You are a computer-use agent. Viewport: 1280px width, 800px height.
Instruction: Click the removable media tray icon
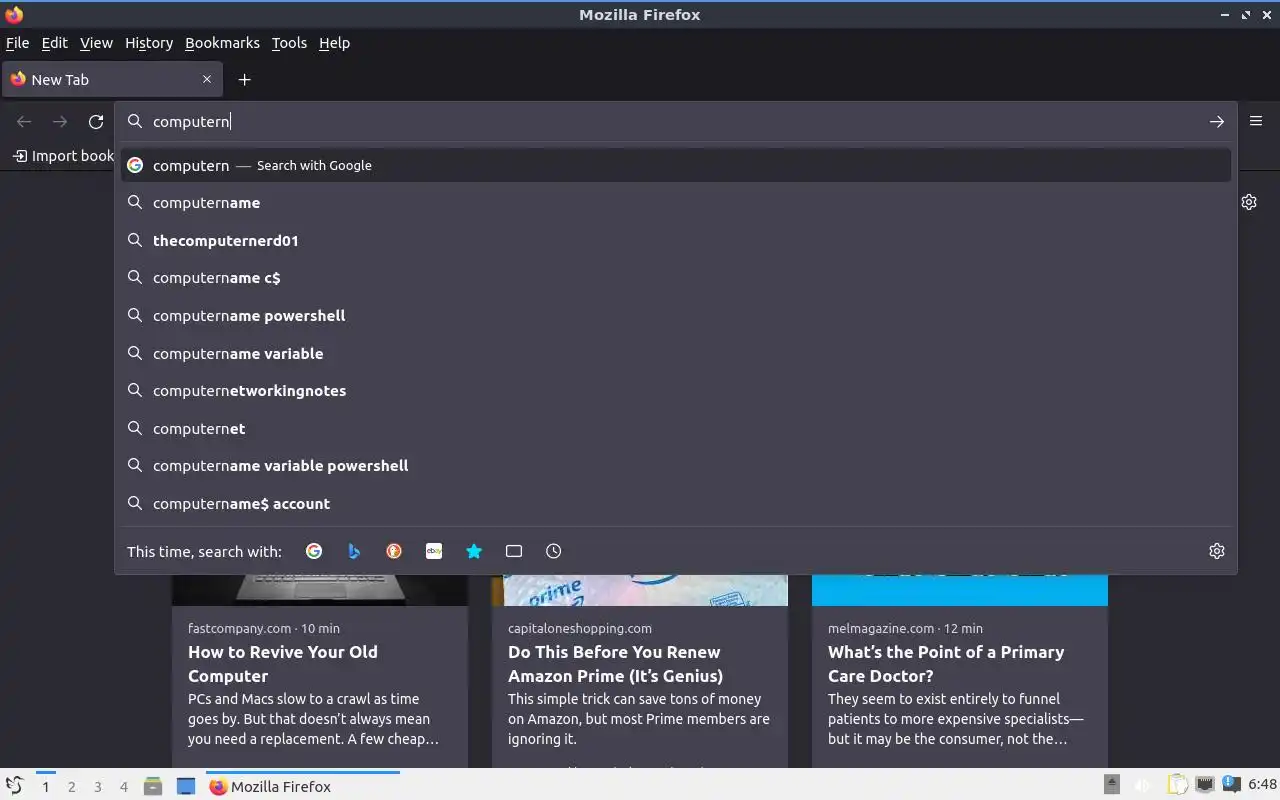click(1112, 785)
